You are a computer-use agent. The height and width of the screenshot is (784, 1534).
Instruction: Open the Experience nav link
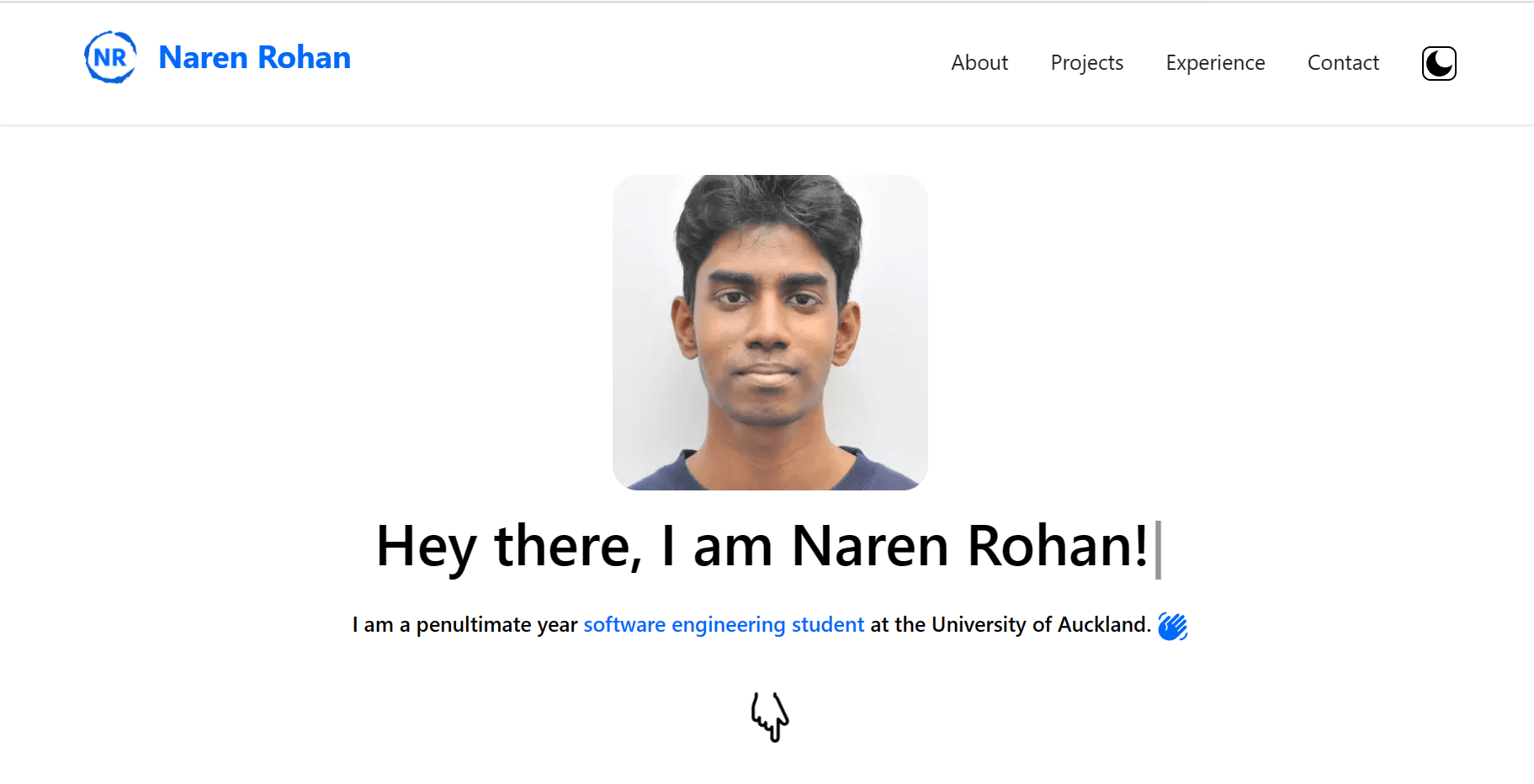pos(1215,63)
